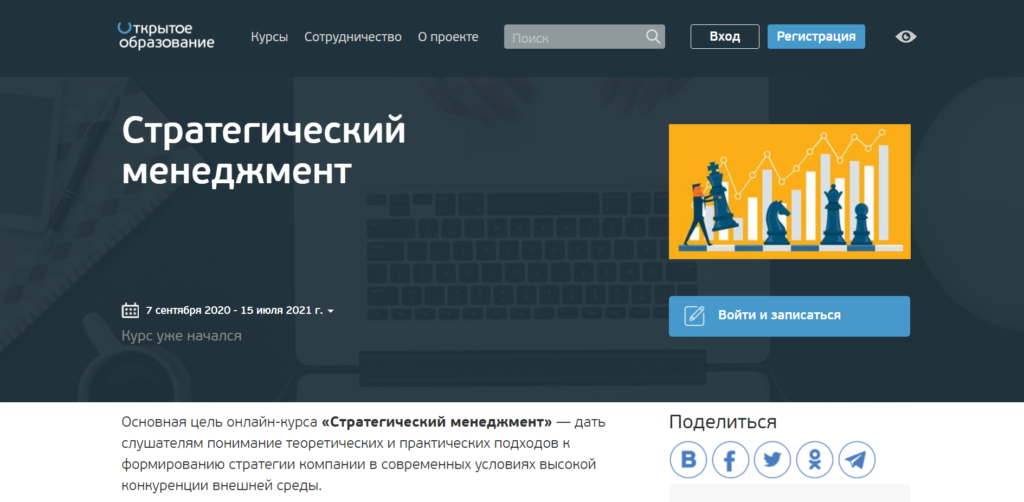Click the search magnifier icon

(653, 37)
